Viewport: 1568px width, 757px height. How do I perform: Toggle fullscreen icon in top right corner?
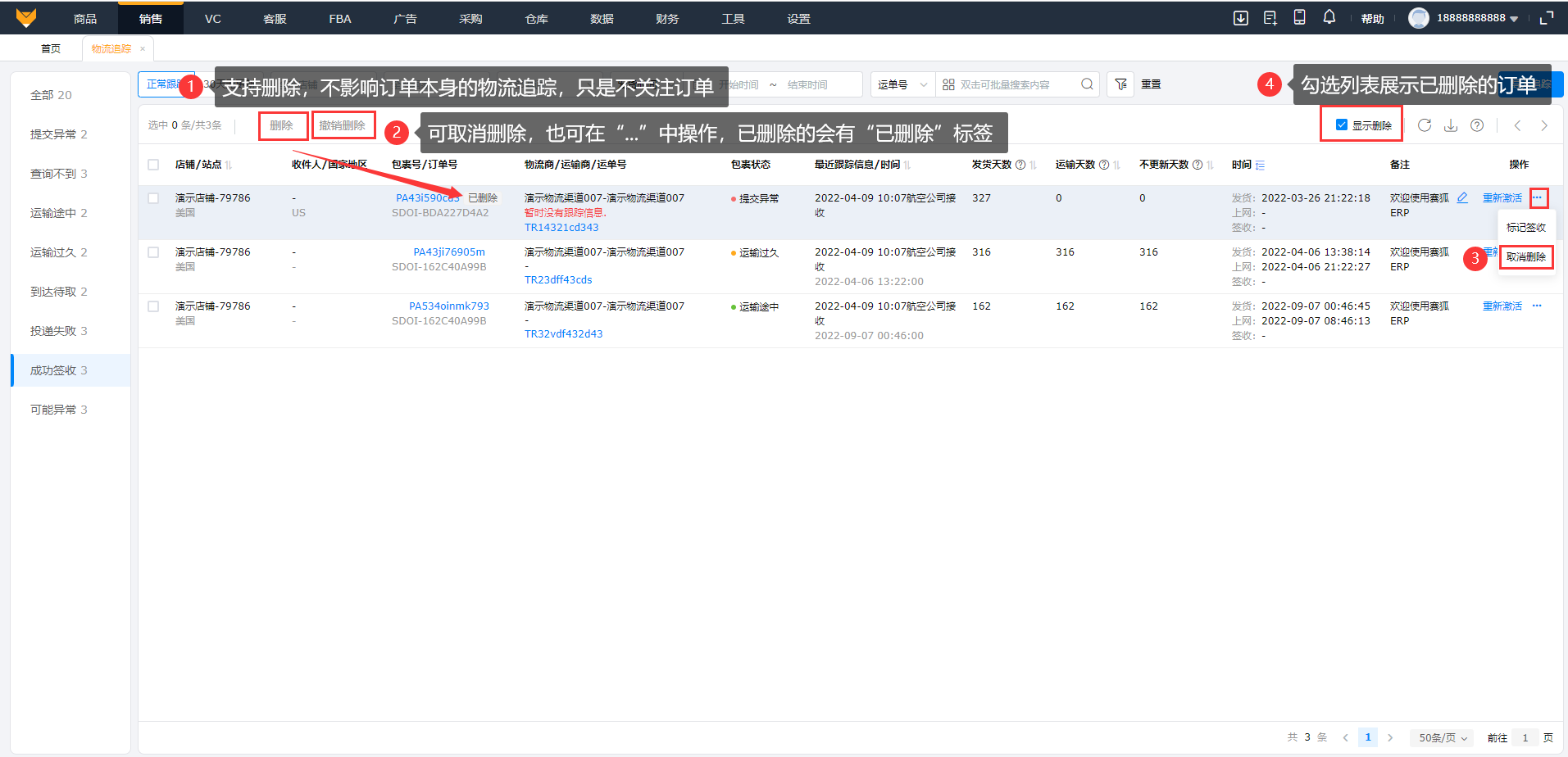point(1547,18)
